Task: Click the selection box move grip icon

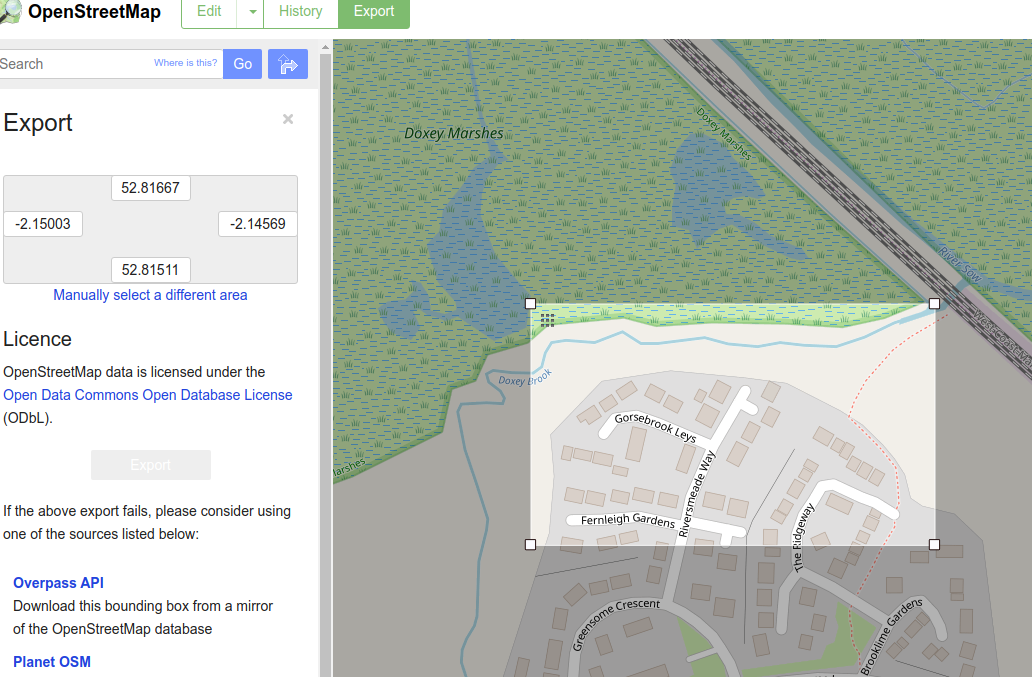Action: pos(548,320)
